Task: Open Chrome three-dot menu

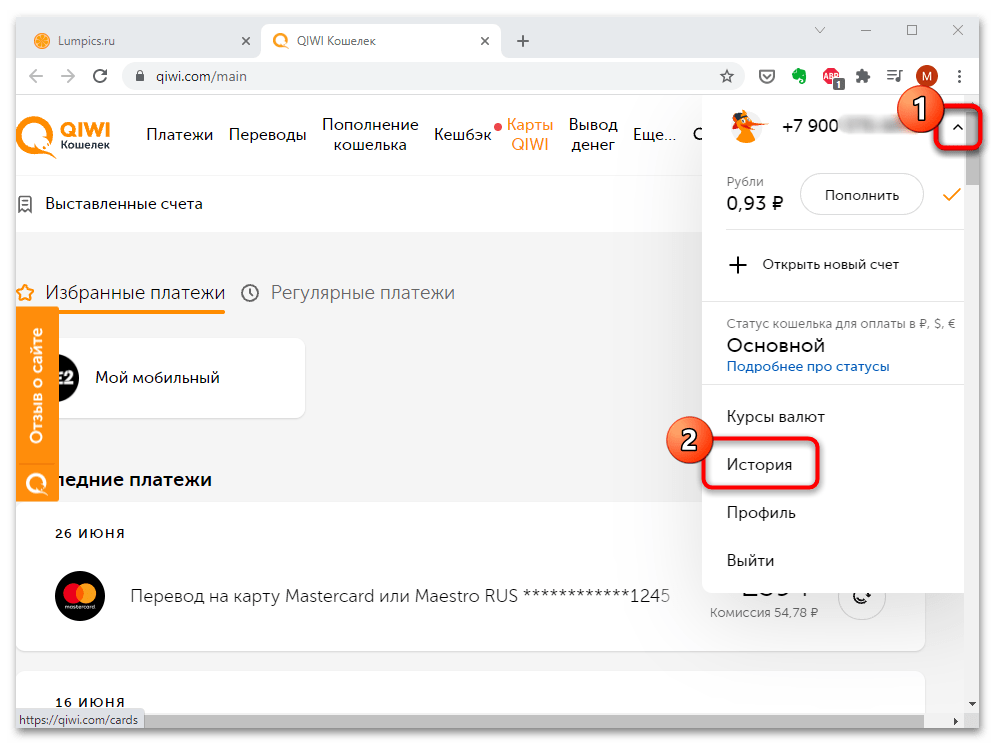Action: click(960, 76)
